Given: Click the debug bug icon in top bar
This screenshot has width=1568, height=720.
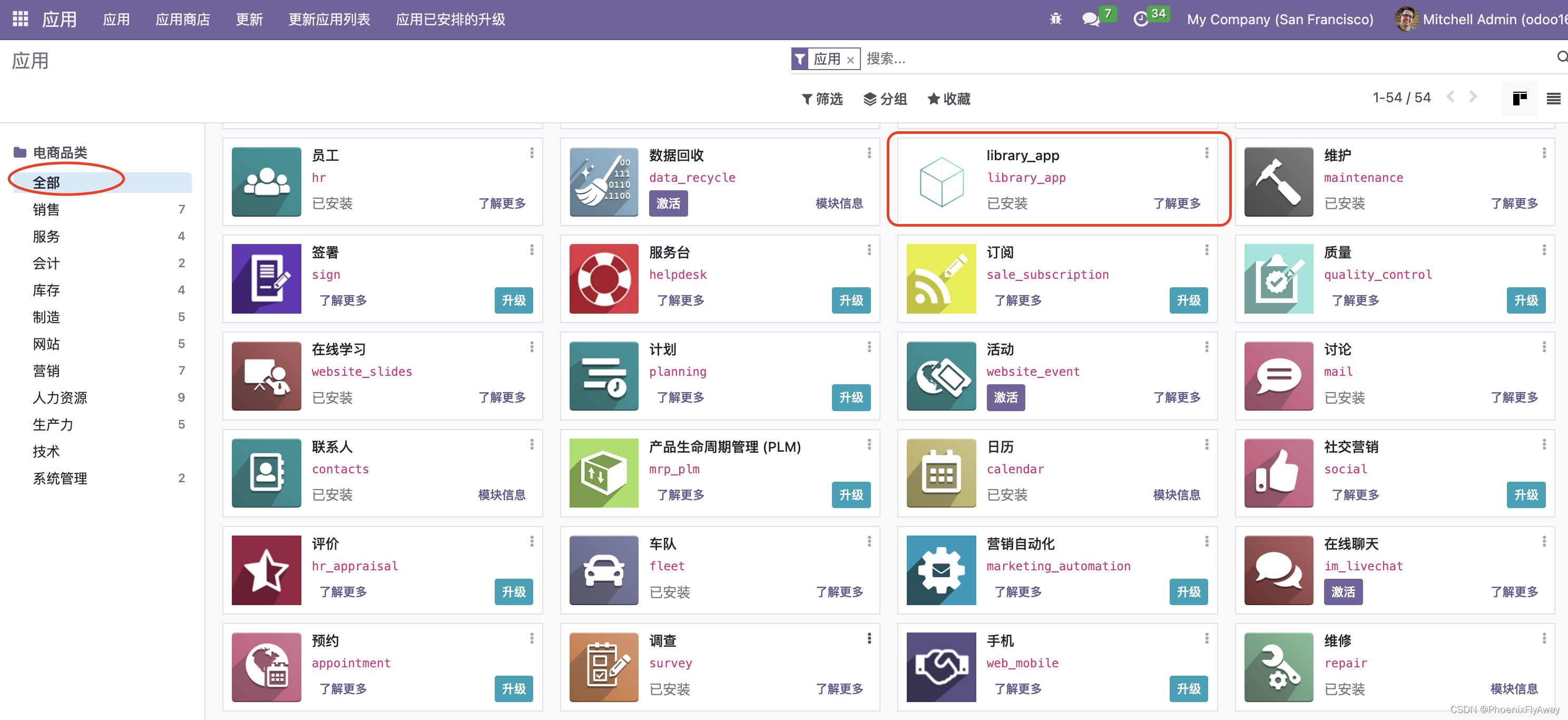Looking at the screenshot, I should point(1055,19).
